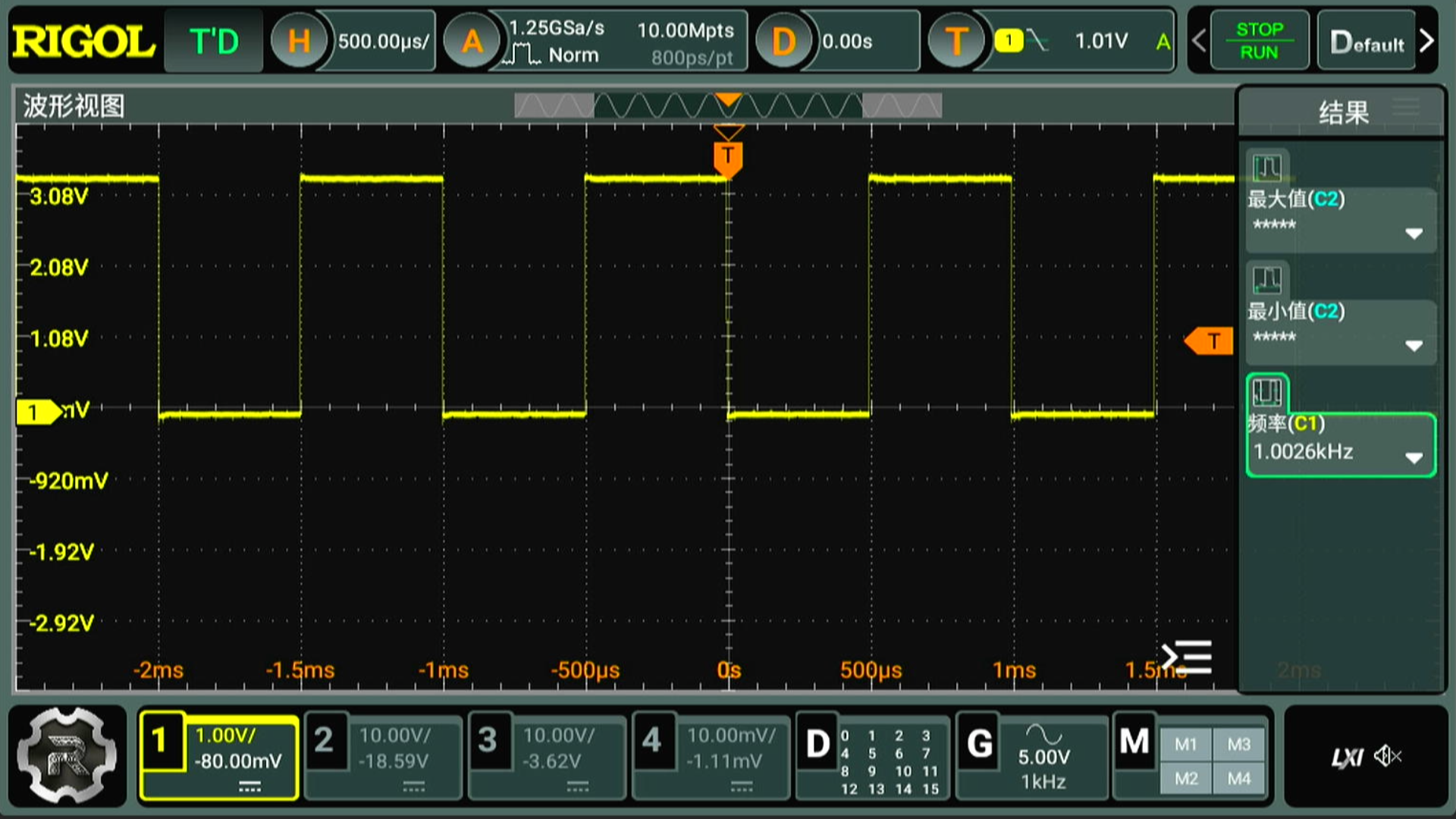Click the orange H horizontal settings icon

[299, 41]
